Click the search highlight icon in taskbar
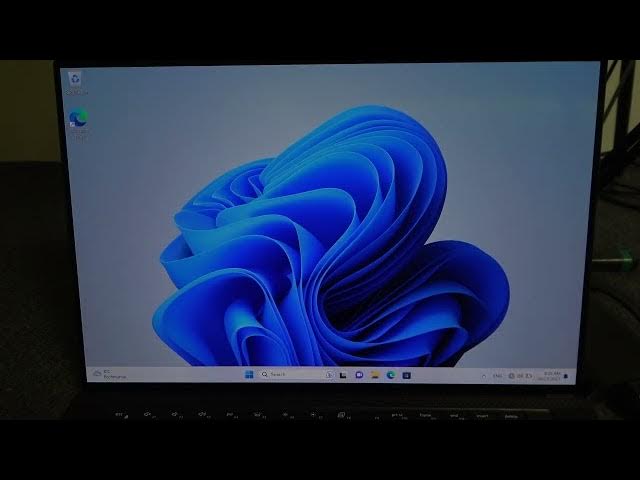The width and height of the screenshot is (640, 480). click(329, 375)
